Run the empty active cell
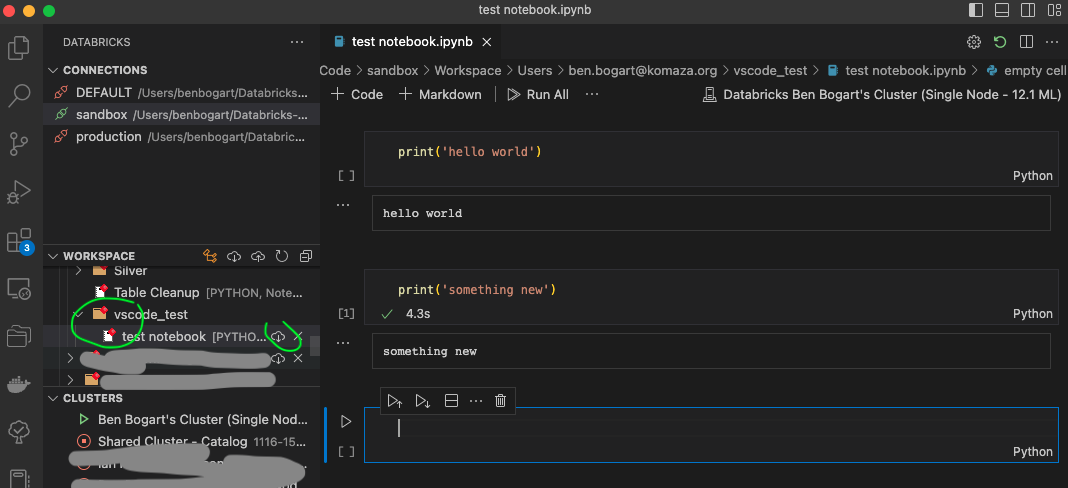Screen dimensions: 1068x488 pos(346,422)
